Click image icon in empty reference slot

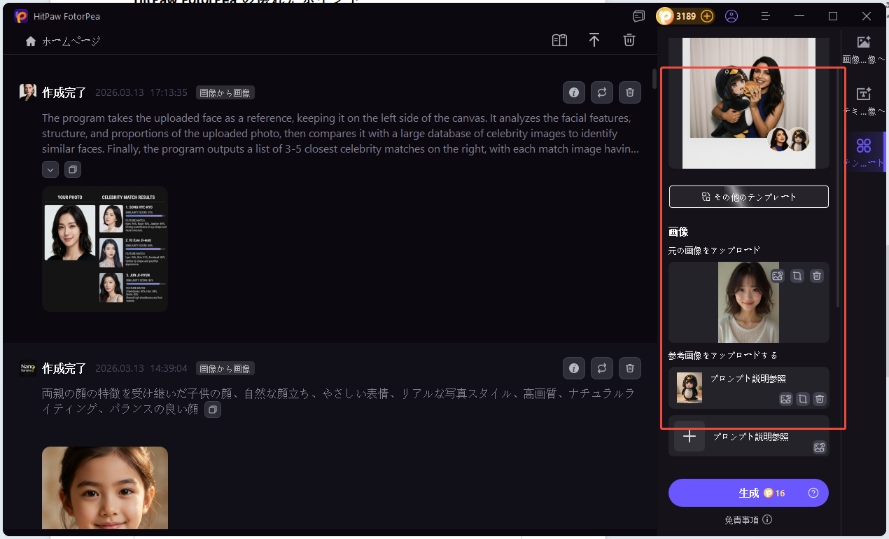pyautogui.click(x=819, y=447)
